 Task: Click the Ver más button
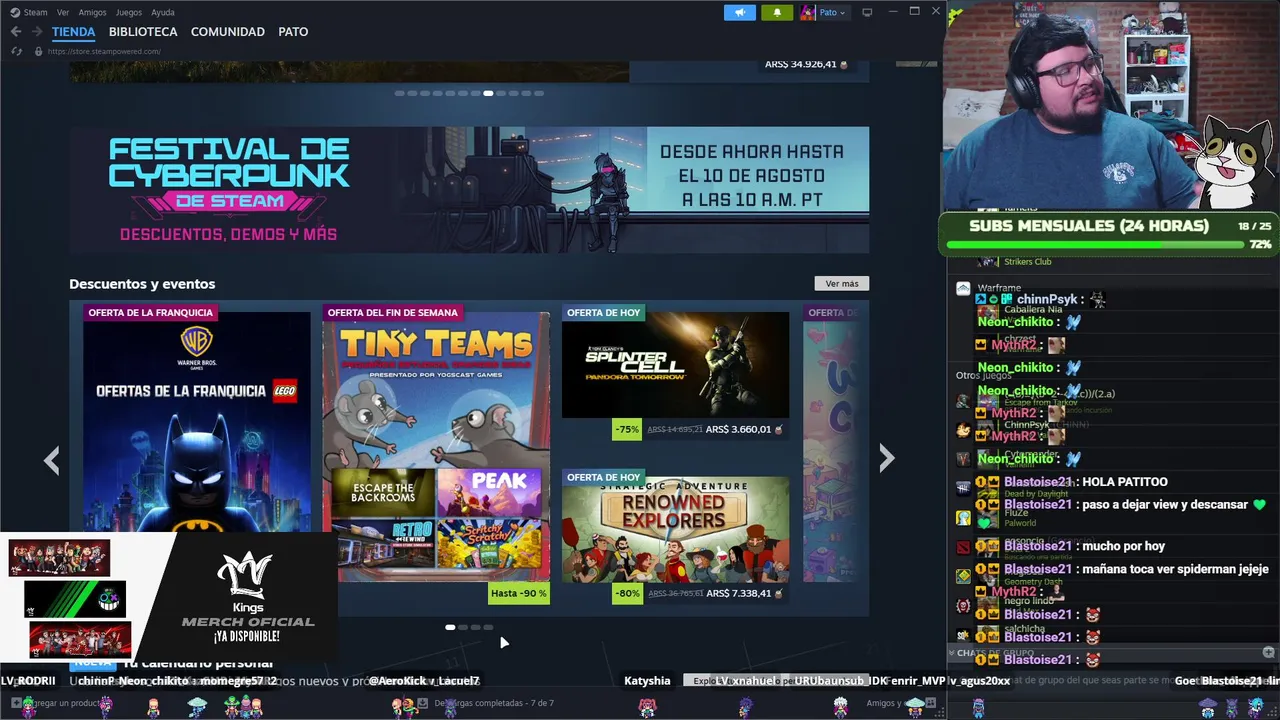pyautogui.click(x=842, y=284)
